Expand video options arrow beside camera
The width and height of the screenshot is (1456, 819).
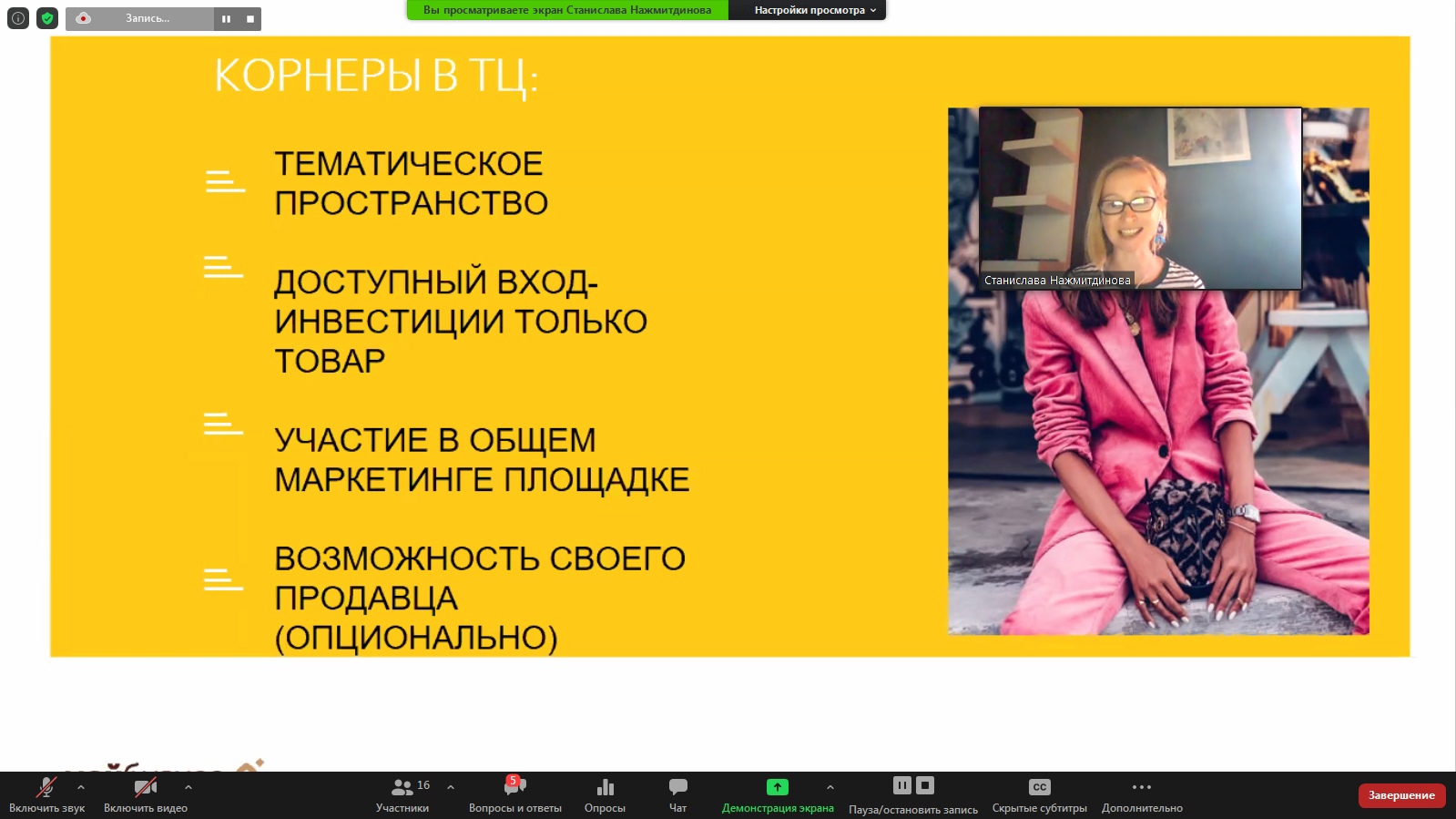point(188,787)
